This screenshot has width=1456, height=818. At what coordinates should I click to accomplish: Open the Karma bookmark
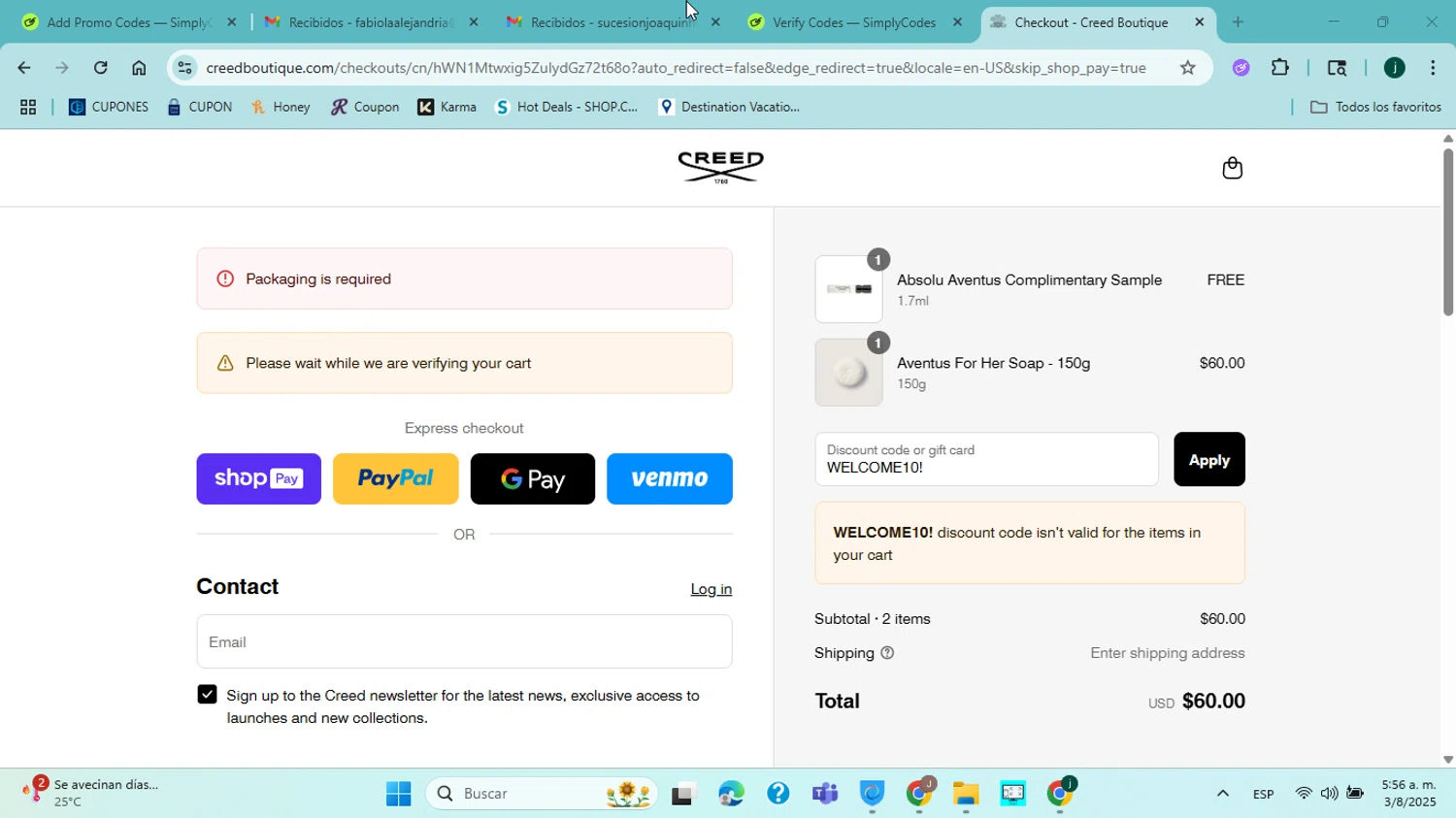(447, 108)
